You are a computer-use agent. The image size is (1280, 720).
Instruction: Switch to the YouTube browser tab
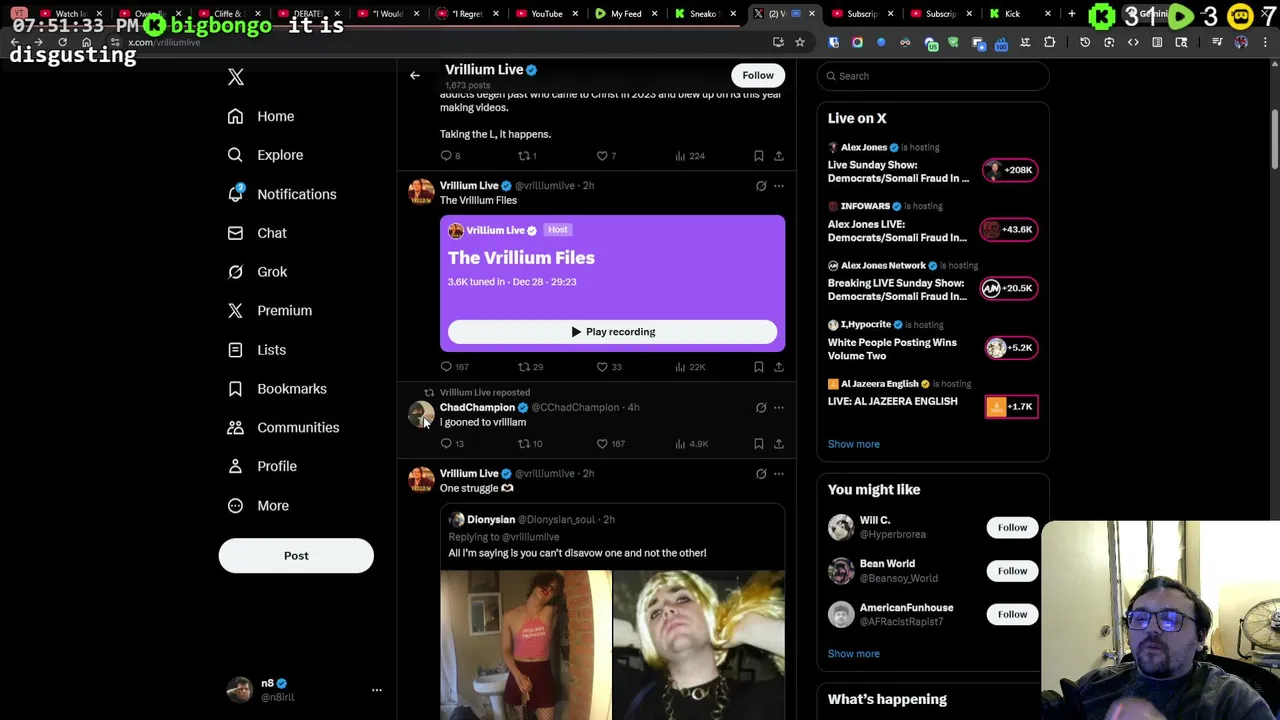tap(546, 14)
